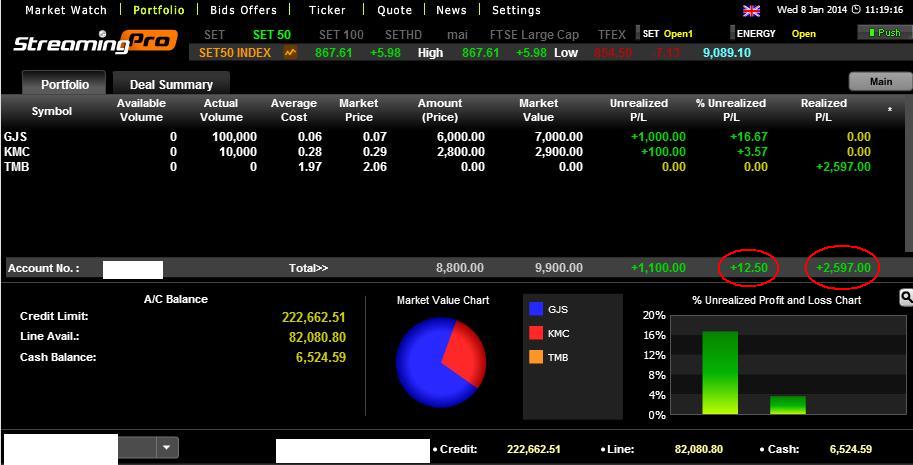Image resolution: width=913 pixels, height=465 pixels.
Task: Click total market value 9,900.00
Action: 558,268
